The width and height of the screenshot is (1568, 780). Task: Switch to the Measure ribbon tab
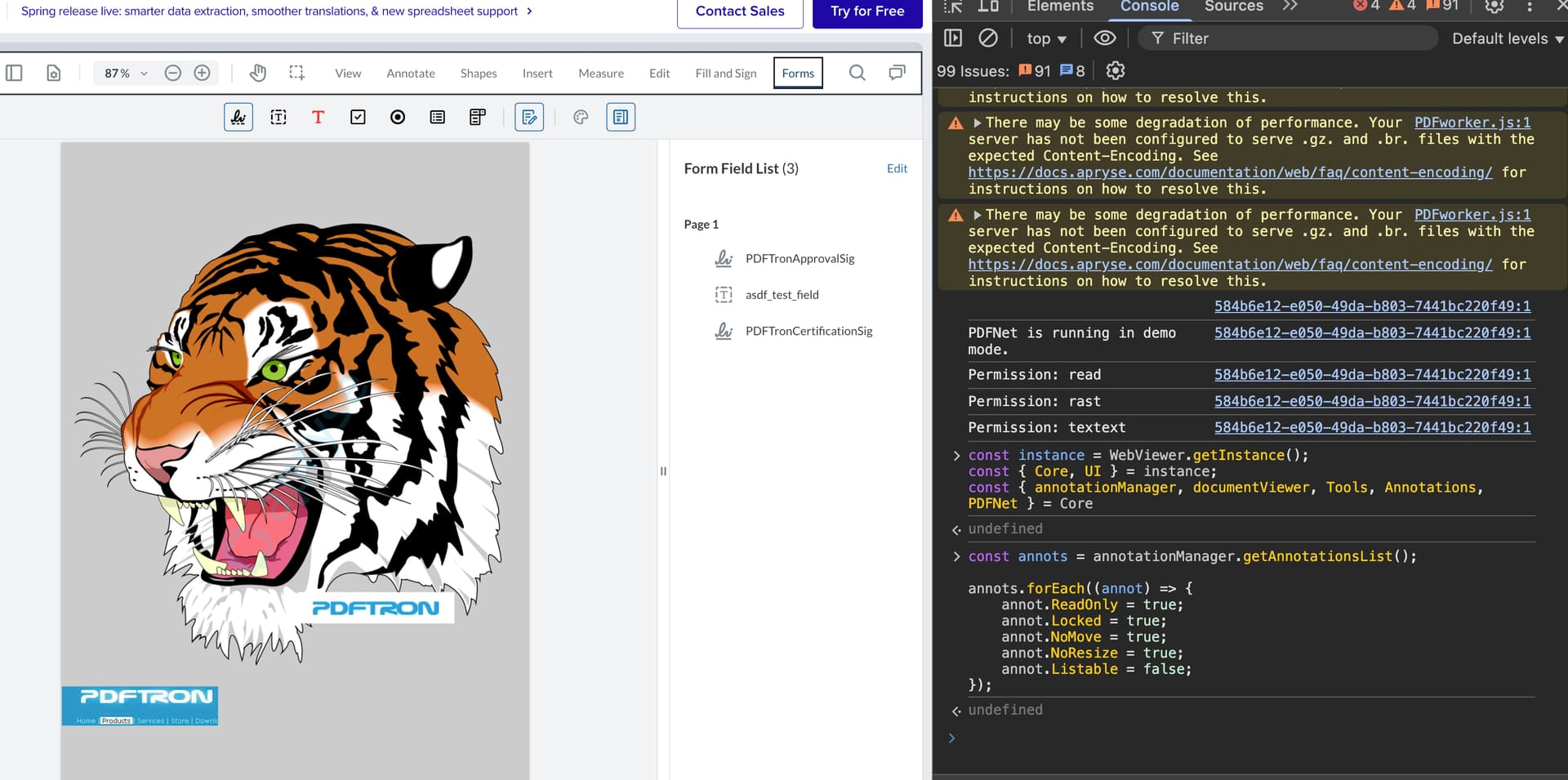(601, 73)
